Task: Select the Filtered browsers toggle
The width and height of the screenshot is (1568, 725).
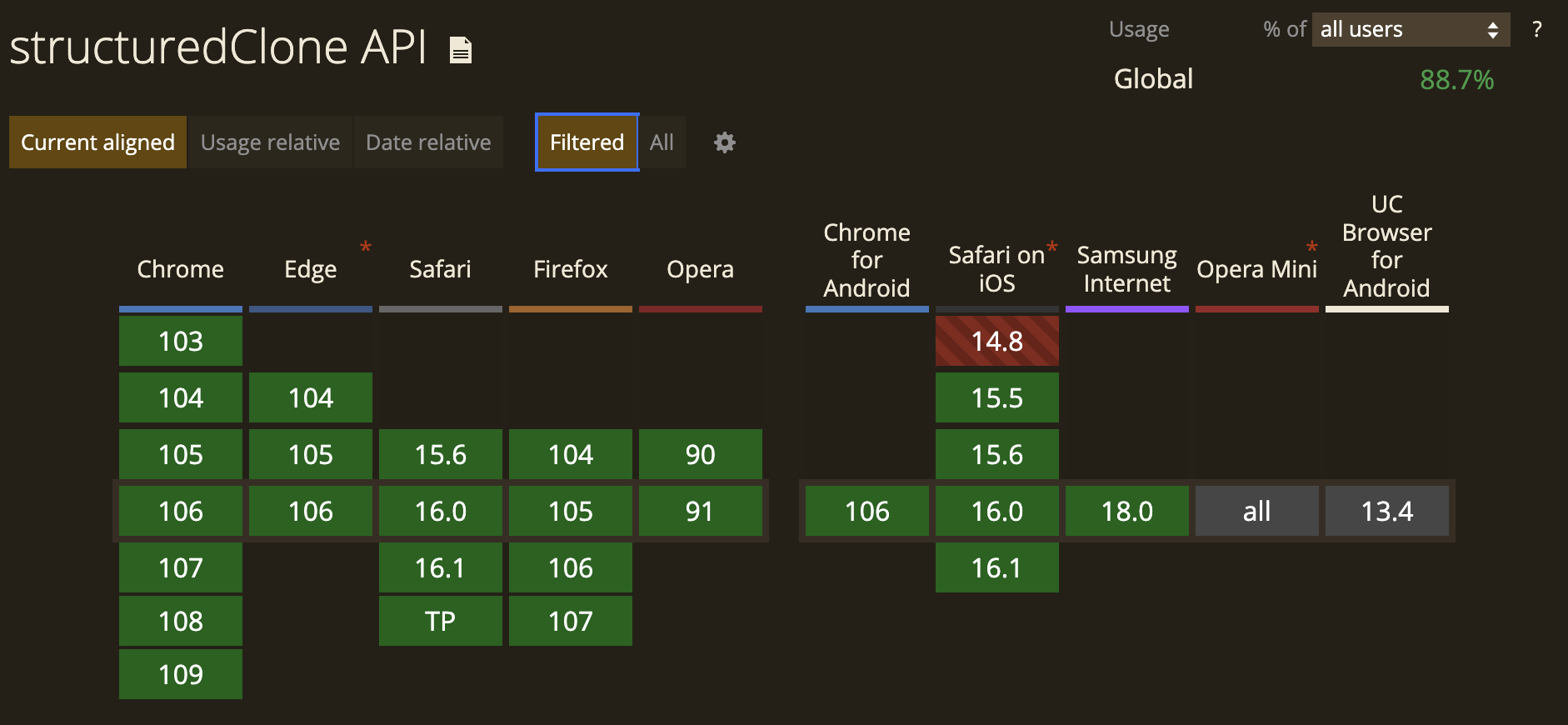Action: click(587, 142)
